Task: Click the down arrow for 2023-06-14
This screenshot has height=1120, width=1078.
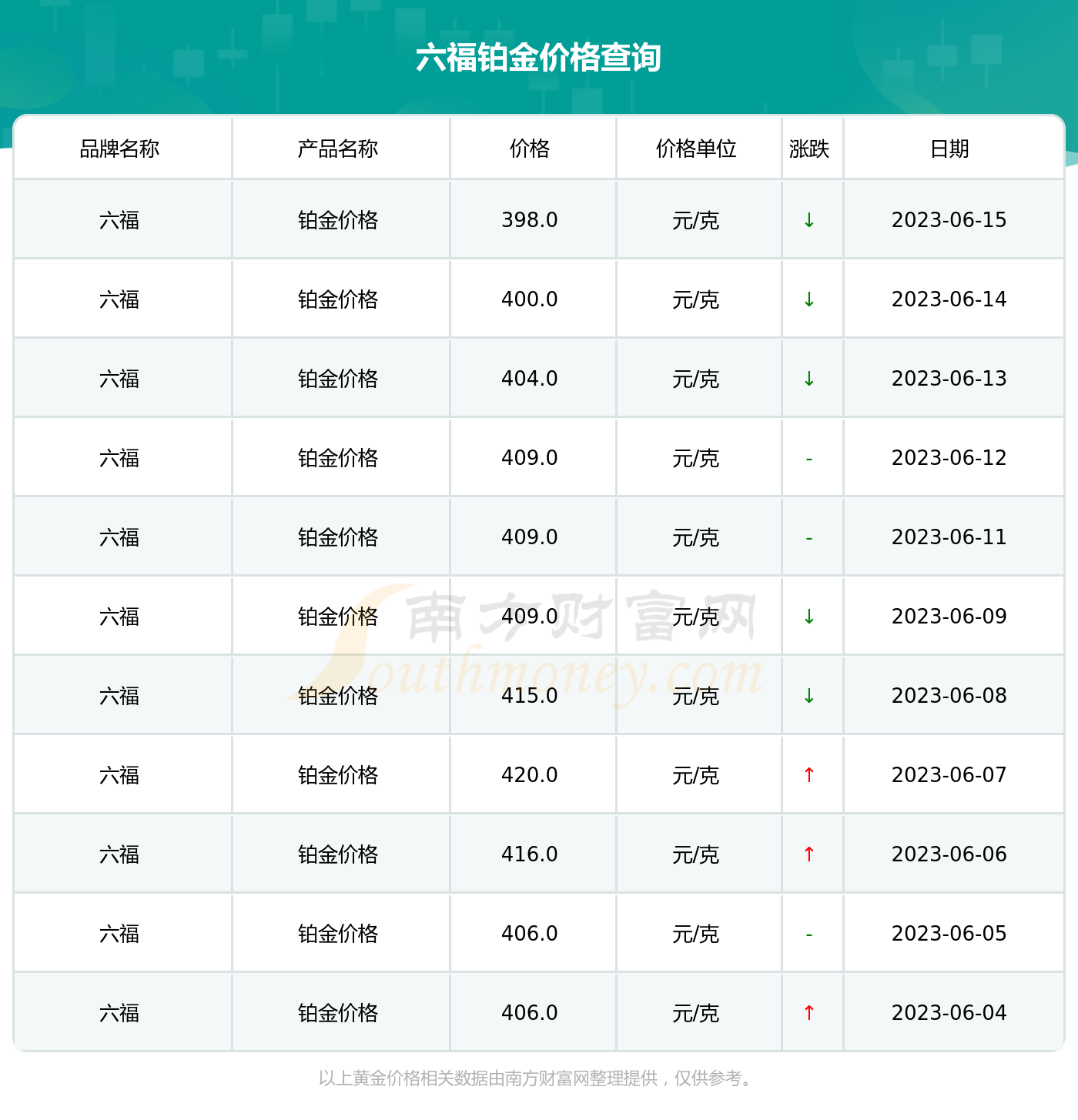Action: point(809,299)
